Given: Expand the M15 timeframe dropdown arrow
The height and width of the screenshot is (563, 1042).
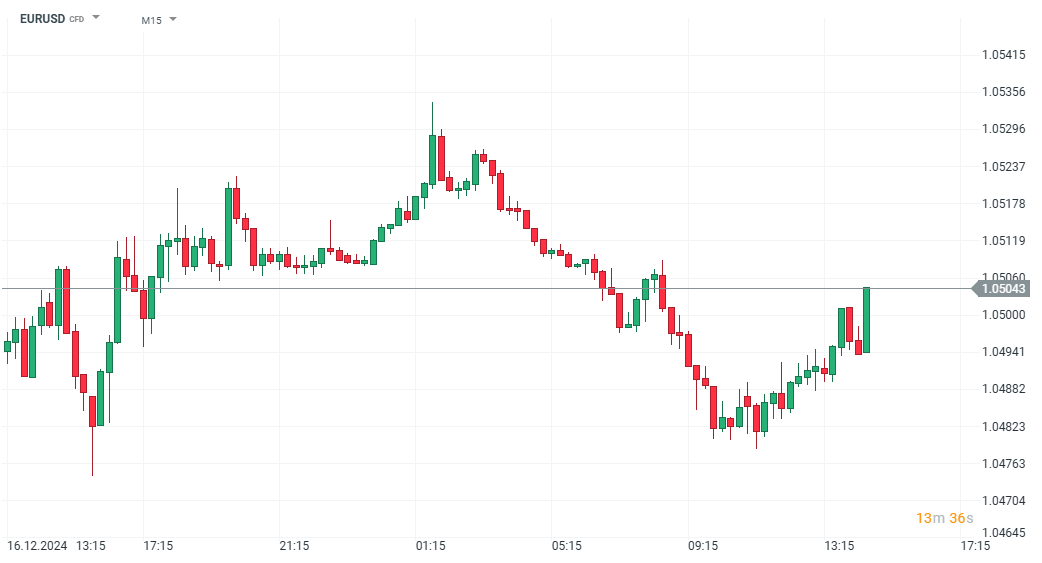Looking at the screenshot, I should click(173, 19).
